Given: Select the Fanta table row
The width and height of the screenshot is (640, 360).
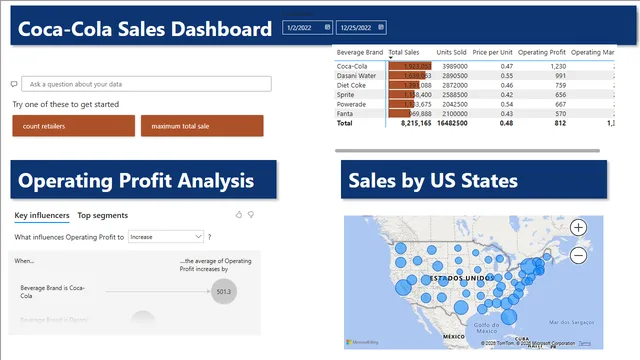Looking at the screenshot, I should 474,113.
